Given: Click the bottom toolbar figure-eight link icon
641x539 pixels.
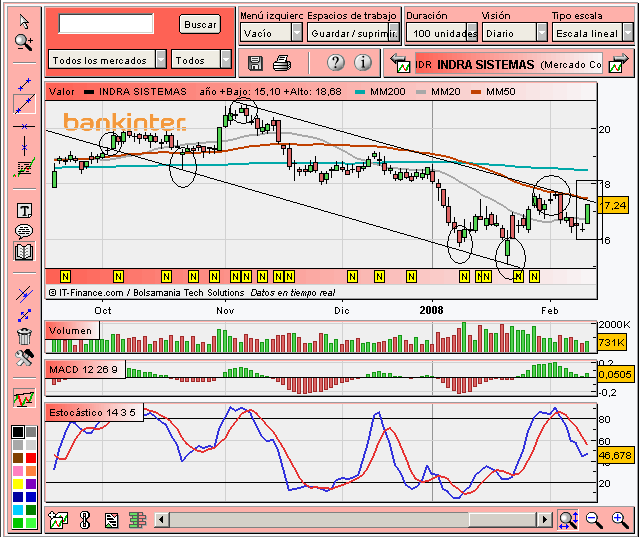Looking at the screenshot, I should [85, 520].
